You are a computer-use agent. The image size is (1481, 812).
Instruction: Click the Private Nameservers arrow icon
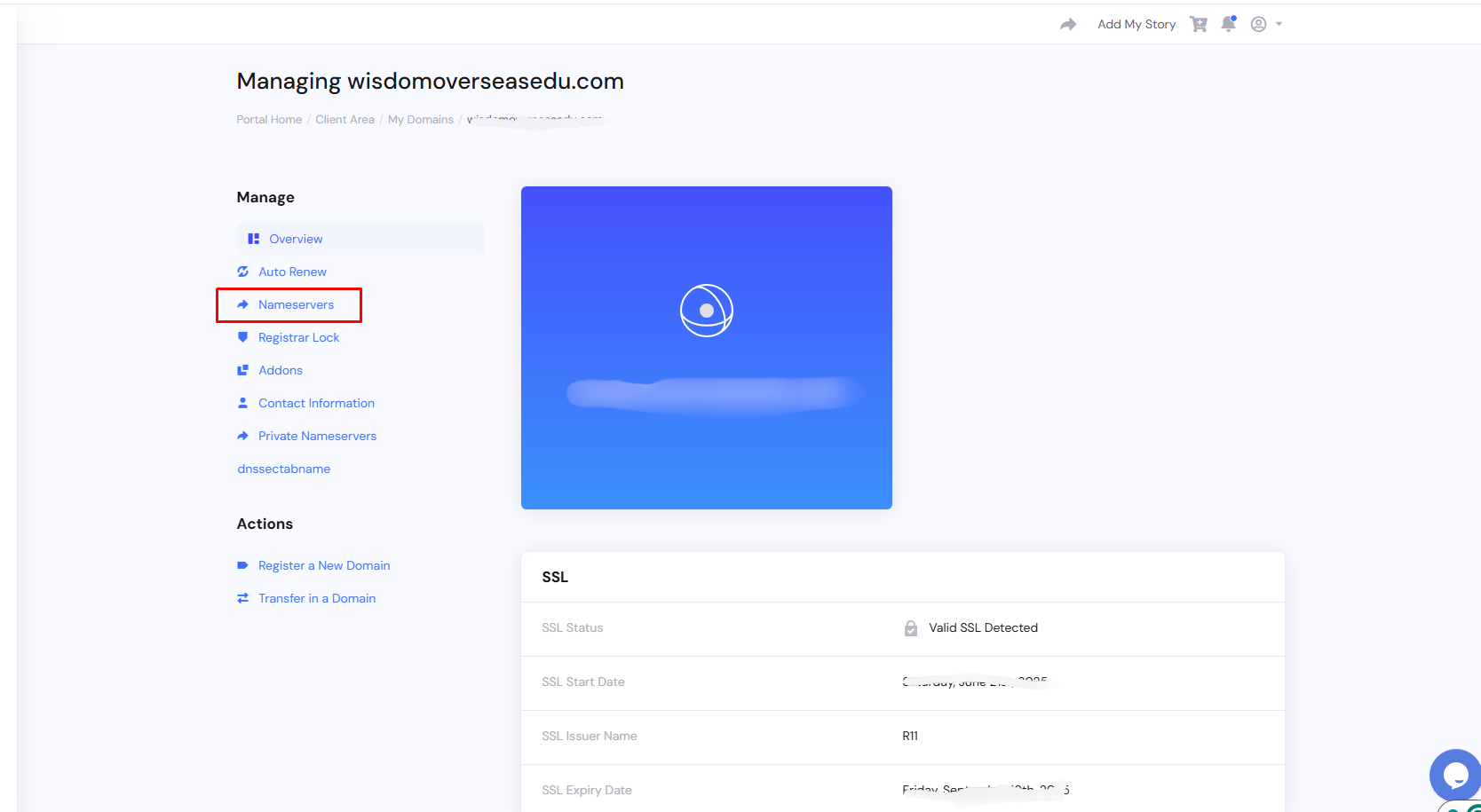coord(243,436)
